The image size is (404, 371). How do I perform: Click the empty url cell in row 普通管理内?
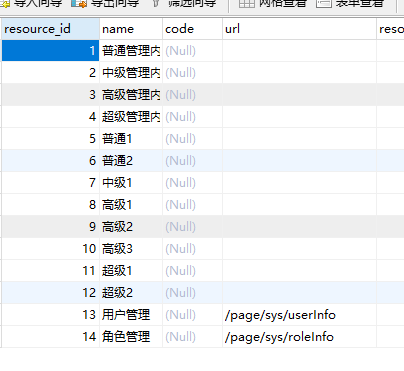pyautogui.click(x=299, y=51)
